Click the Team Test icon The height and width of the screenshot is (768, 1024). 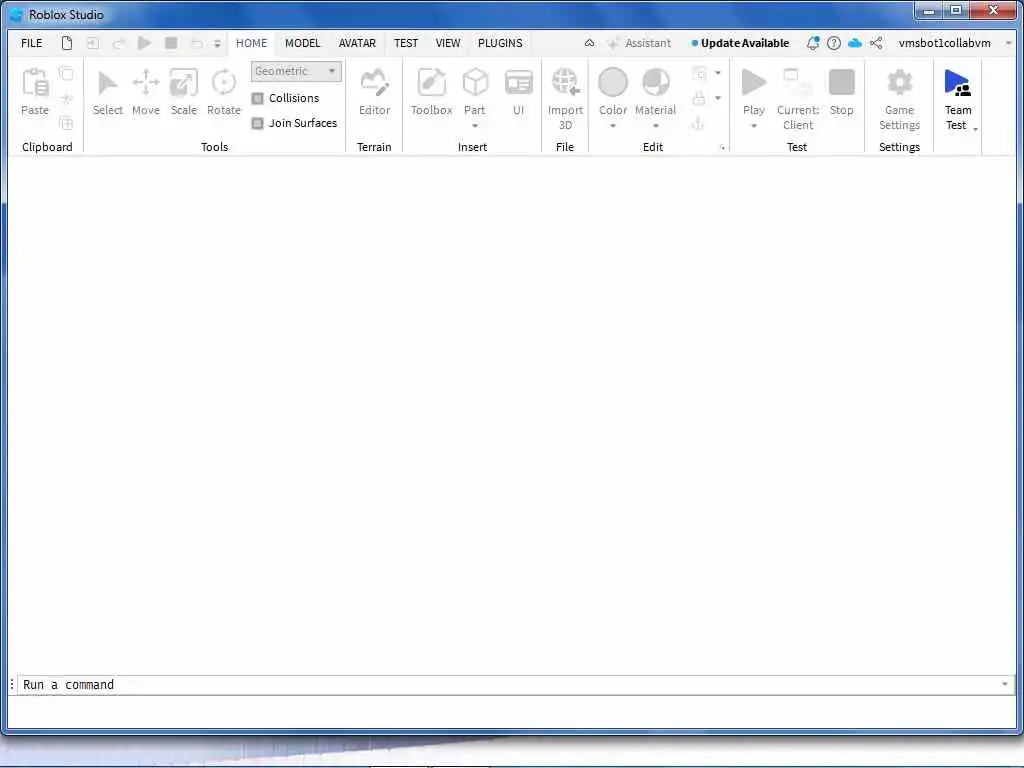pyautogui.click(x=957, y=83)
